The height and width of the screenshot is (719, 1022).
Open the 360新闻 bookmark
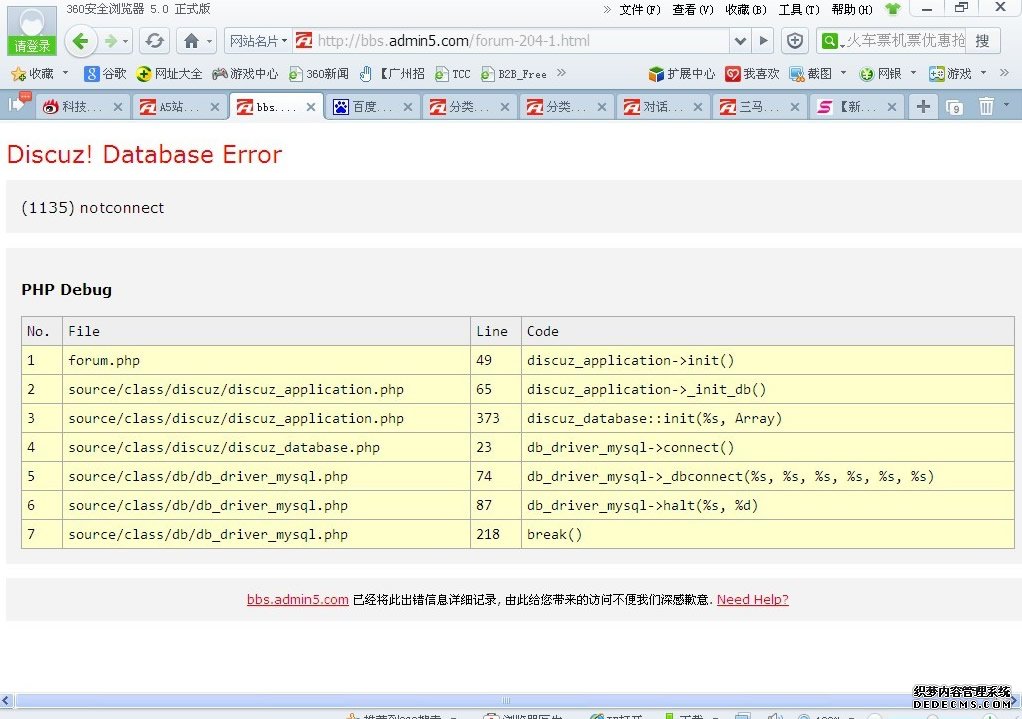pyautogui.click(x=319, y=74)
